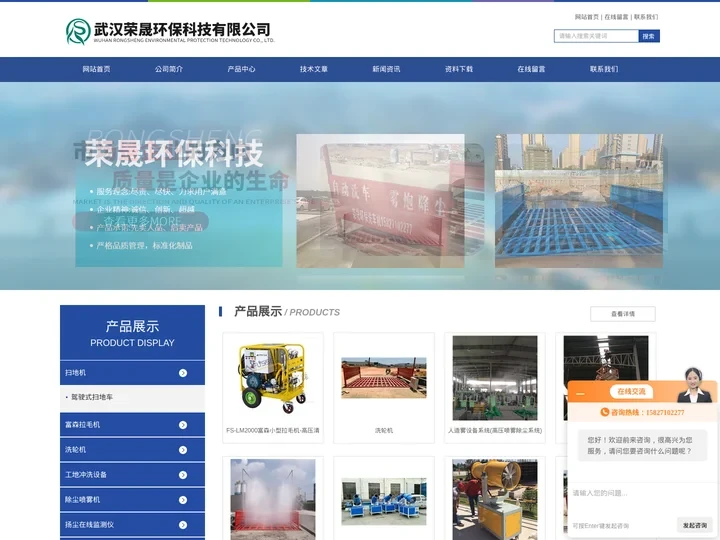720x540 pixels.
Task: Open 网站首页 in main navigation bar
Action: pyautogui.click(x=96, y=69)
